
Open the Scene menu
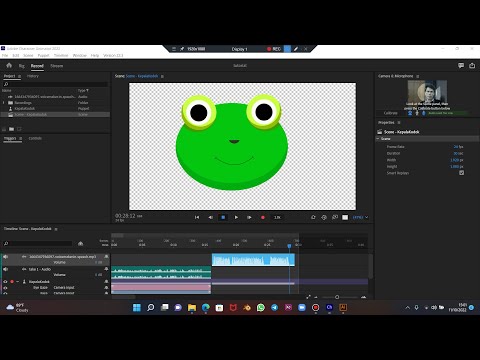(28, 55)
